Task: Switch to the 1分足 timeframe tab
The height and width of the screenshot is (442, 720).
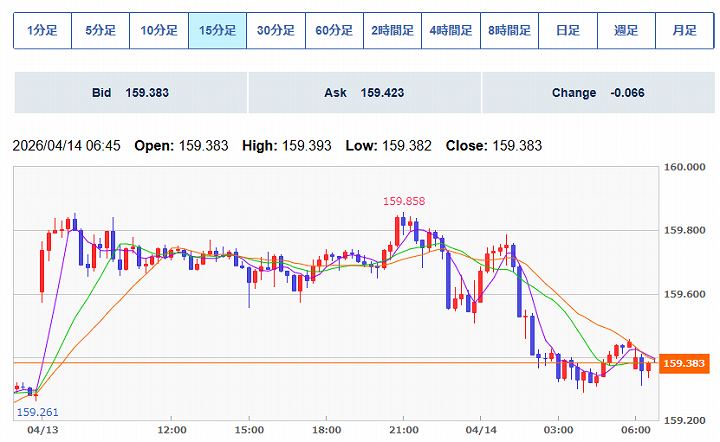Action: [x=42, y=30]
